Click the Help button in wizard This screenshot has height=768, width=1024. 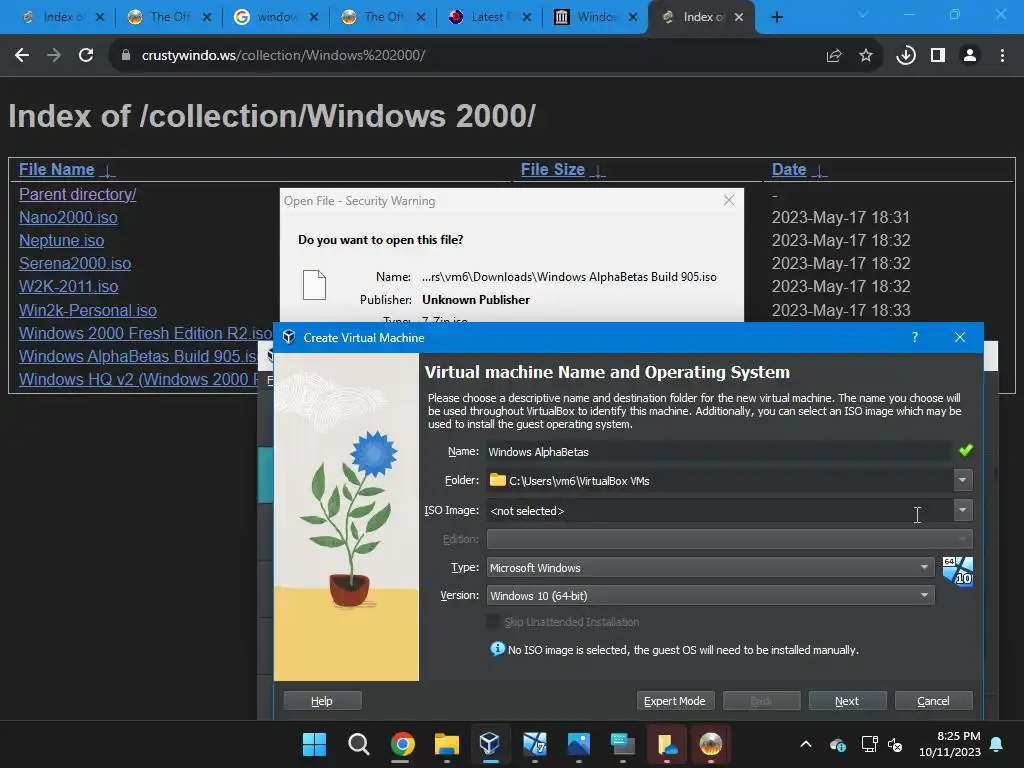(x=322, y=701)
